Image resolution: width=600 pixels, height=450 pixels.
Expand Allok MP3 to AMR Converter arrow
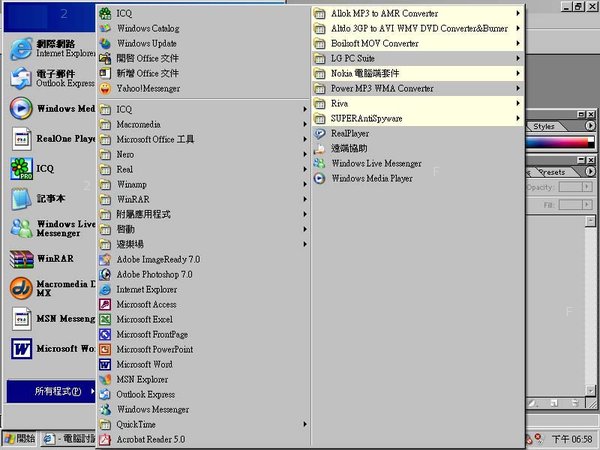(x=518, y=13)
